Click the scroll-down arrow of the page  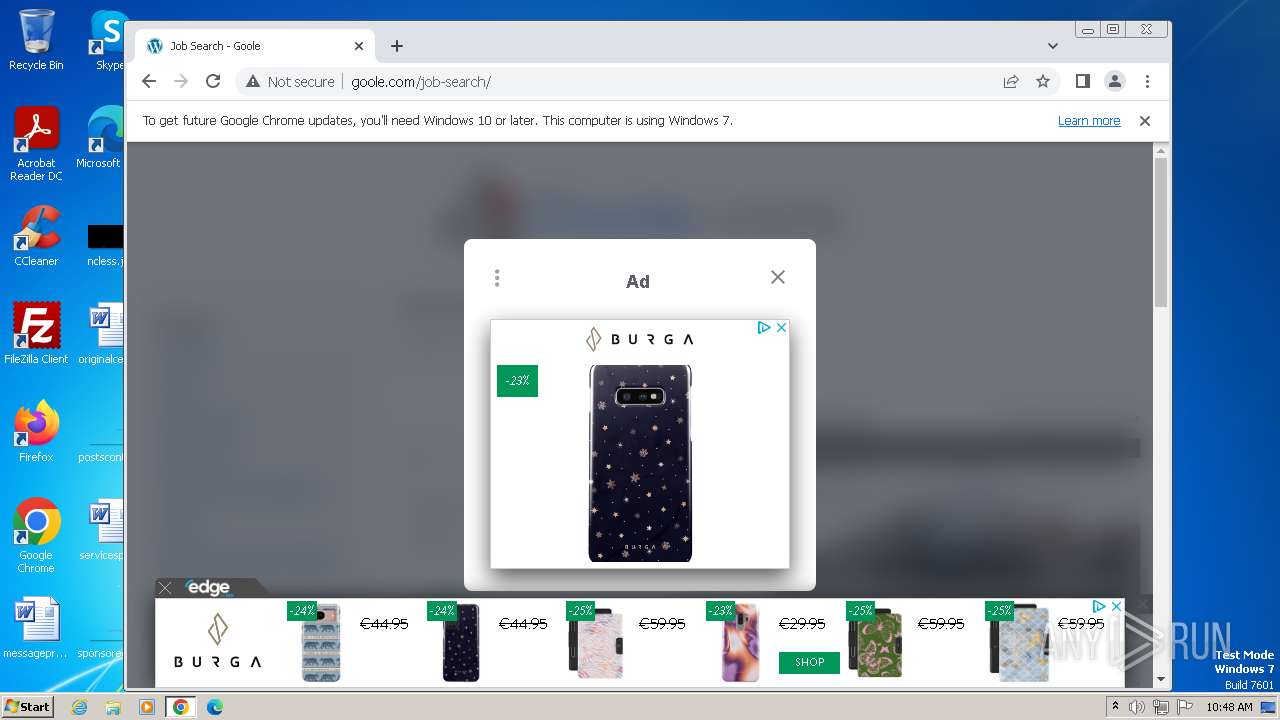tap(1161, 680)
